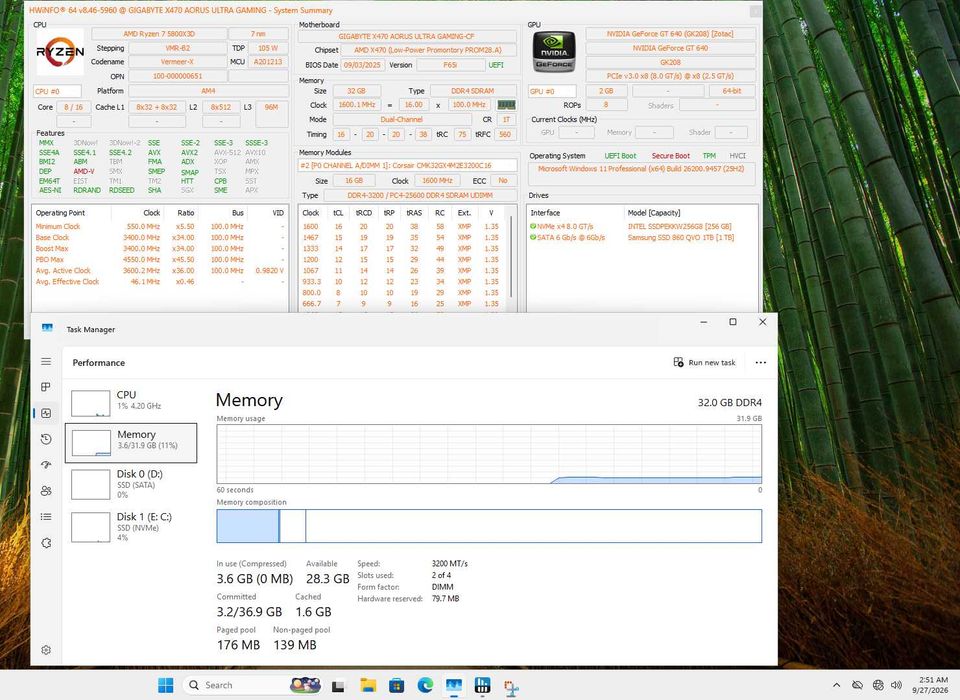Click the volume speaker tray icon
The image size is (960, 700).
click(896, 685)
